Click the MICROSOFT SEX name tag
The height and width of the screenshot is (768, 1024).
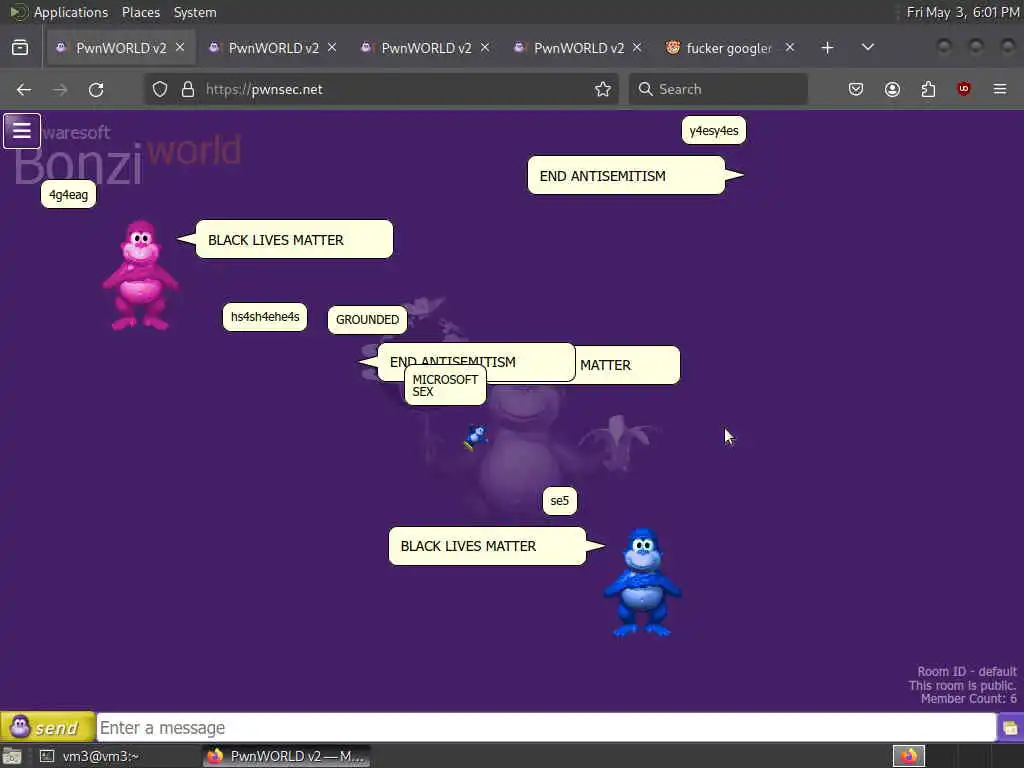click(445, 385)
